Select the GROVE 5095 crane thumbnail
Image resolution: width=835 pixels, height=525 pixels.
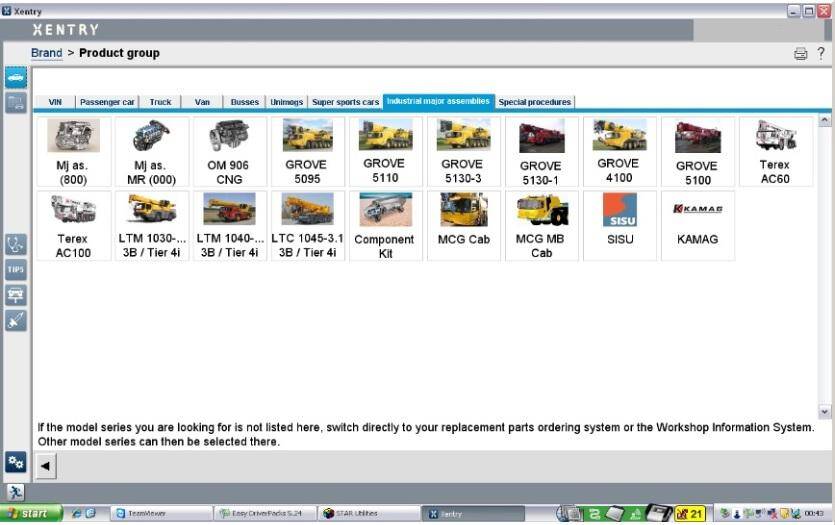pos(307,152)
